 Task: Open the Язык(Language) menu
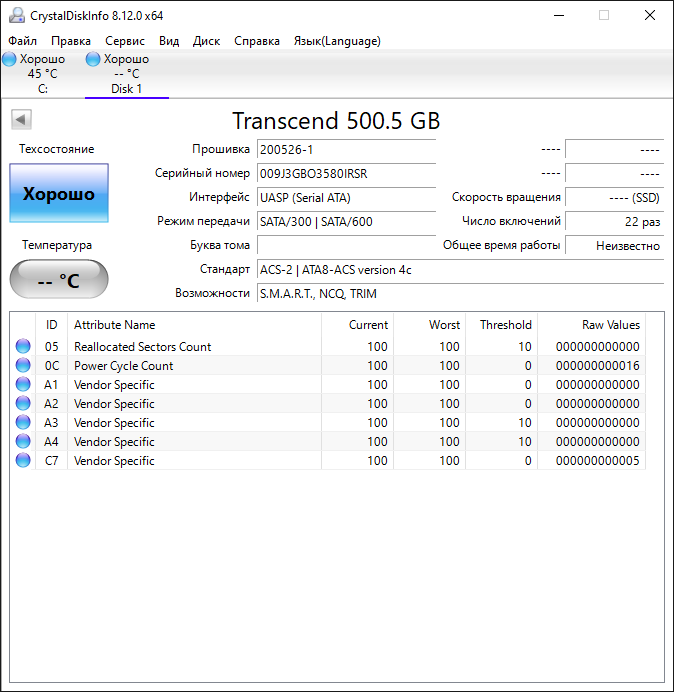pos(337,41)
